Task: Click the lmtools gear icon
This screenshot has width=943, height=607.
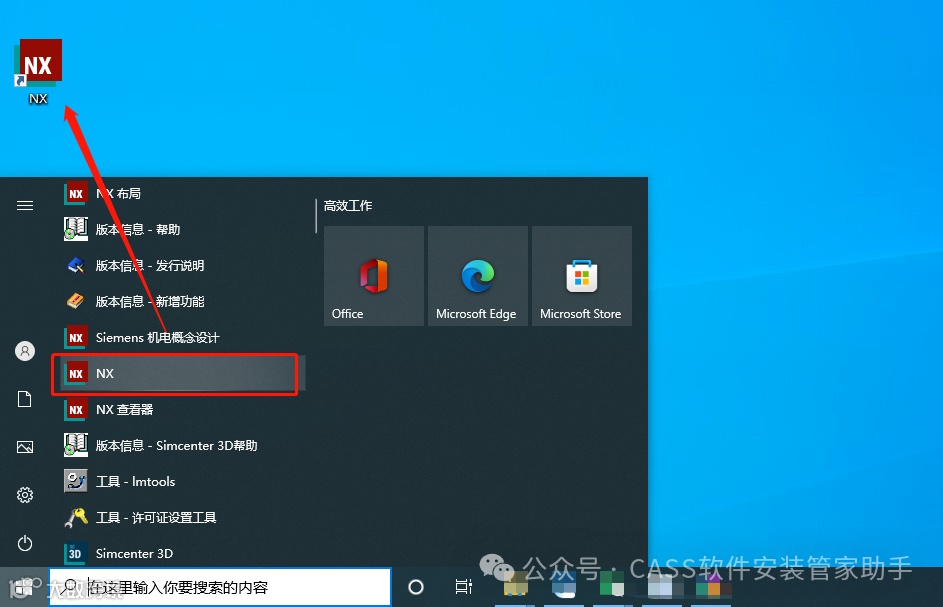Action: click(76, 481)
